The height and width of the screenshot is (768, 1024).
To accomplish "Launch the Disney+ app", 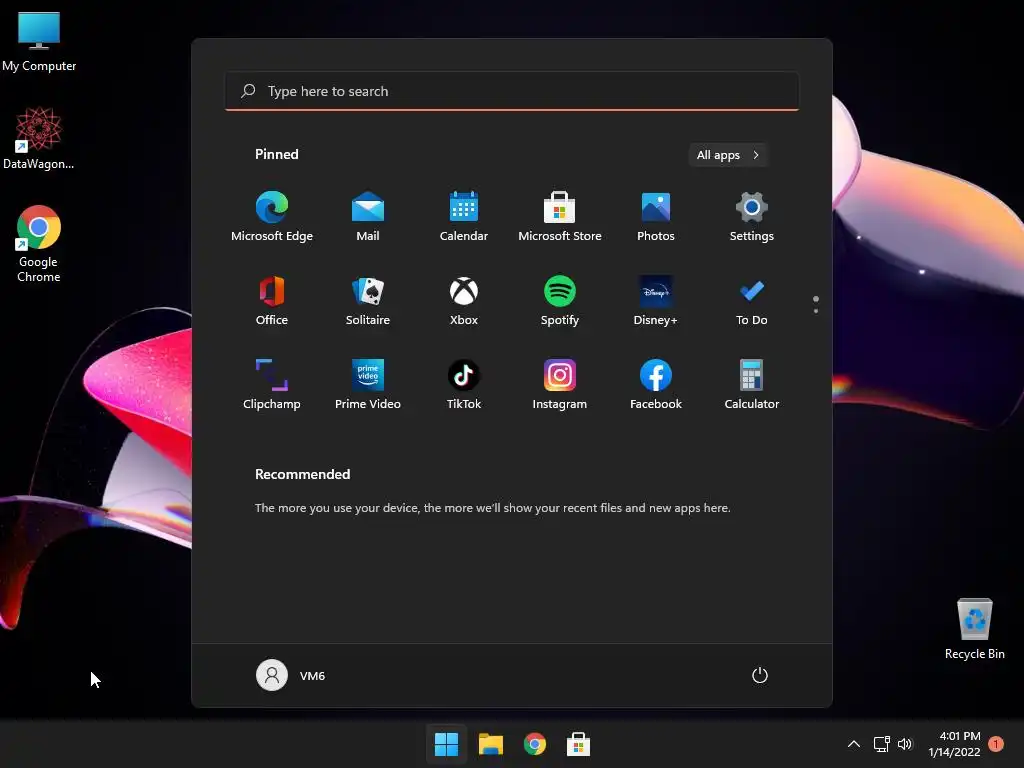I will 656,300.
